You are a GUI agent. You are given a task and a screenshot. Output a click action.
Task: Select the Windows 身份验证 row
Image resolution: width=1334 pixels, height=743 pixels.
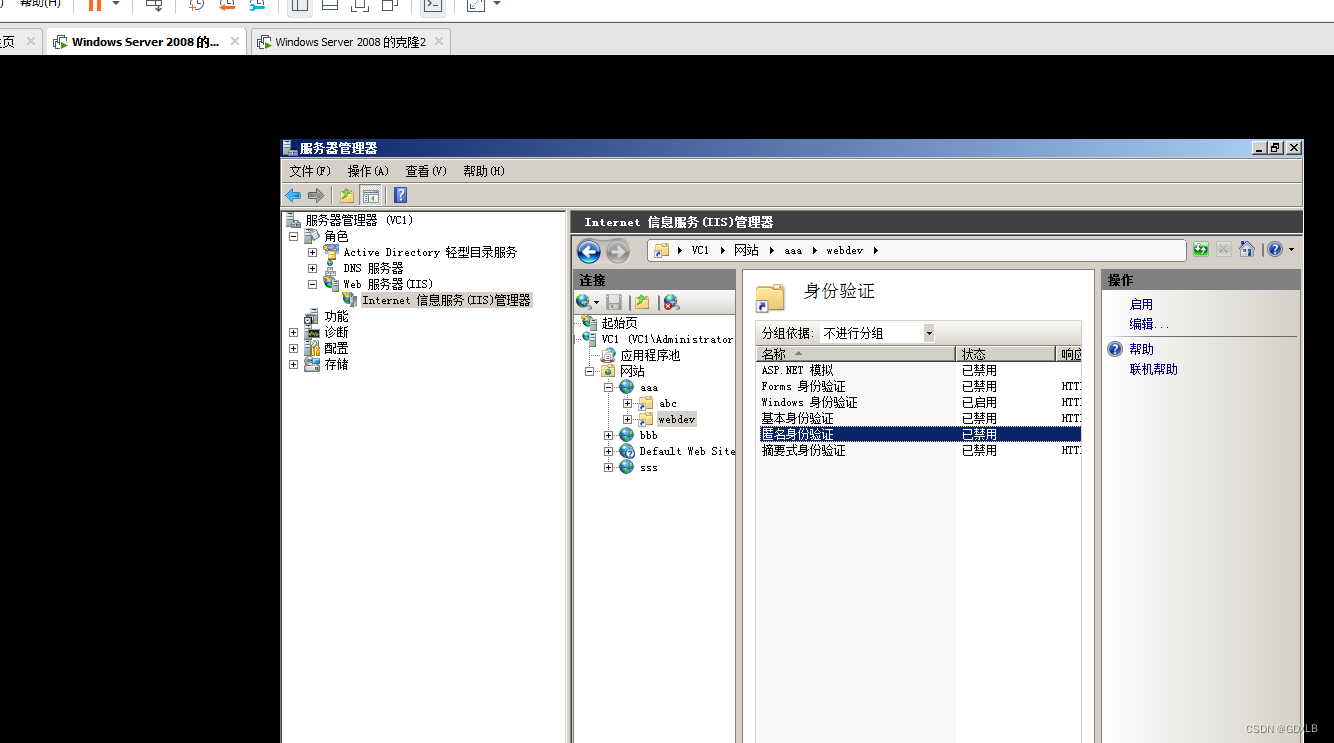[918, 402]
